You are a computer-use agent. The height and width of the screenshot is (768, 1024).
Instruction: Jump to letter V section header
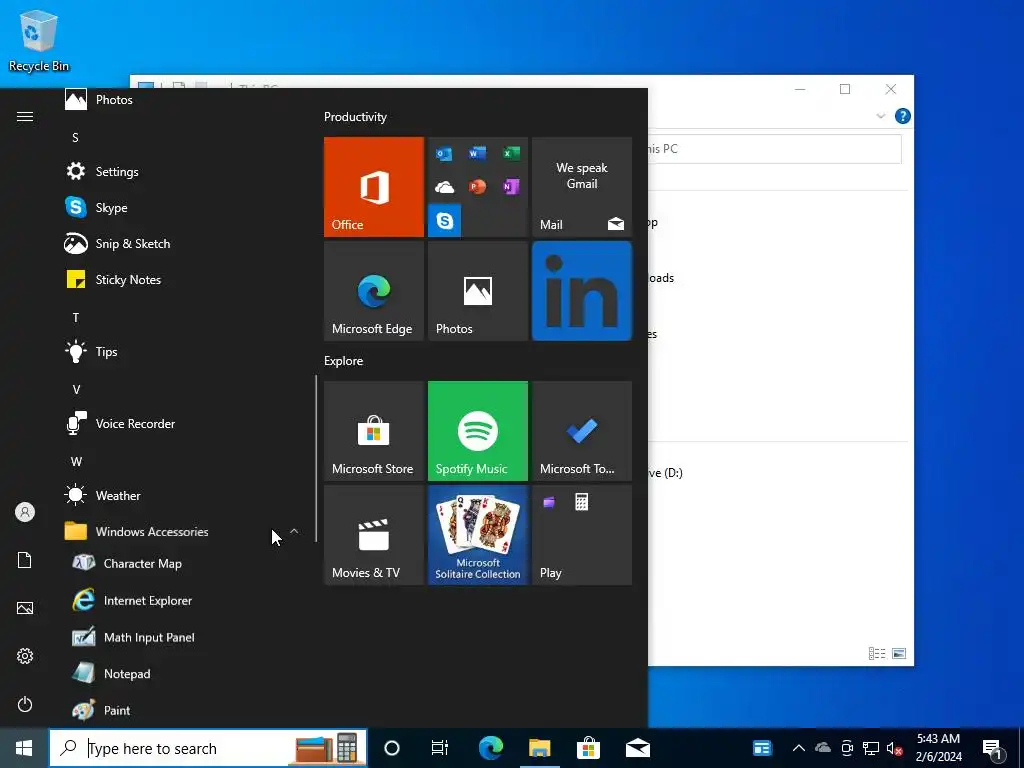coord(76,390)
